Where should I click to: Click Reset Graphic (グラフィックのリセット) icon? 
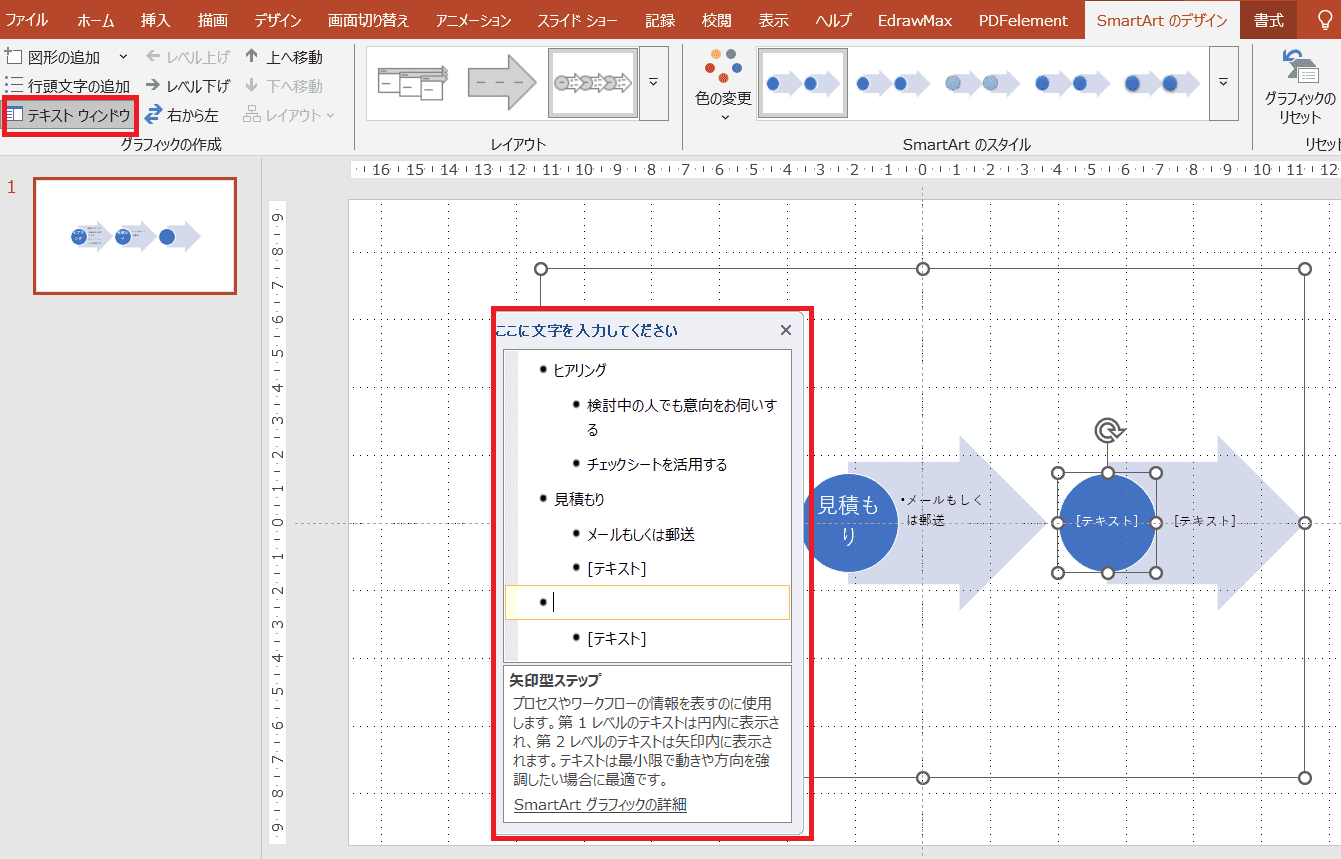coord(1299,68)
